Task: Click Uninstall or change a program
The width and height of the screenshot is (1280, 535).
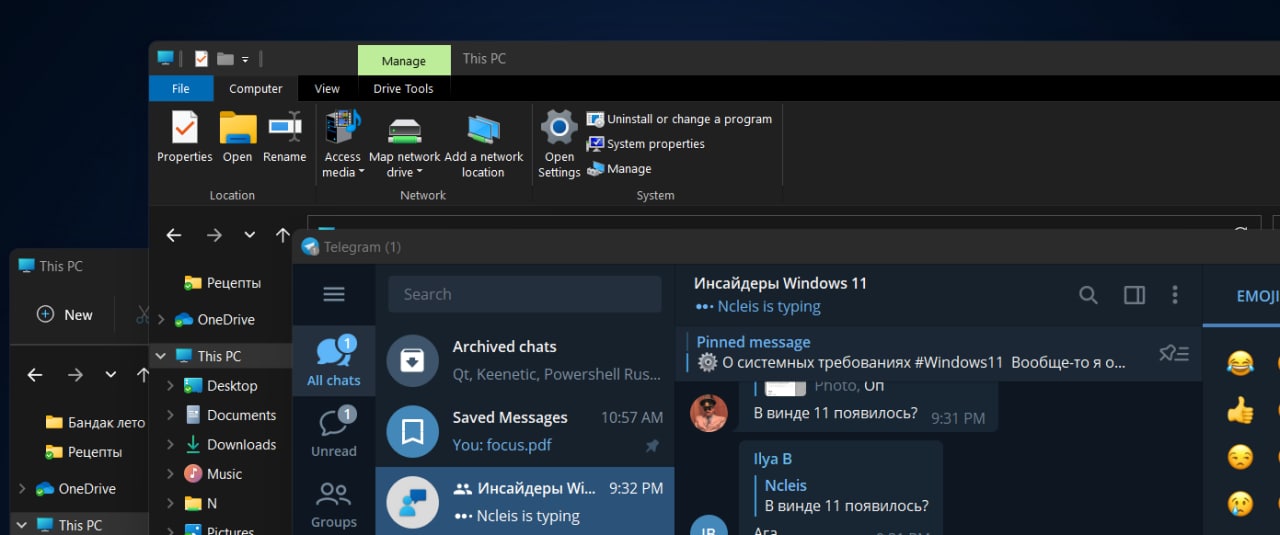Action: click(x=680, y=119)
